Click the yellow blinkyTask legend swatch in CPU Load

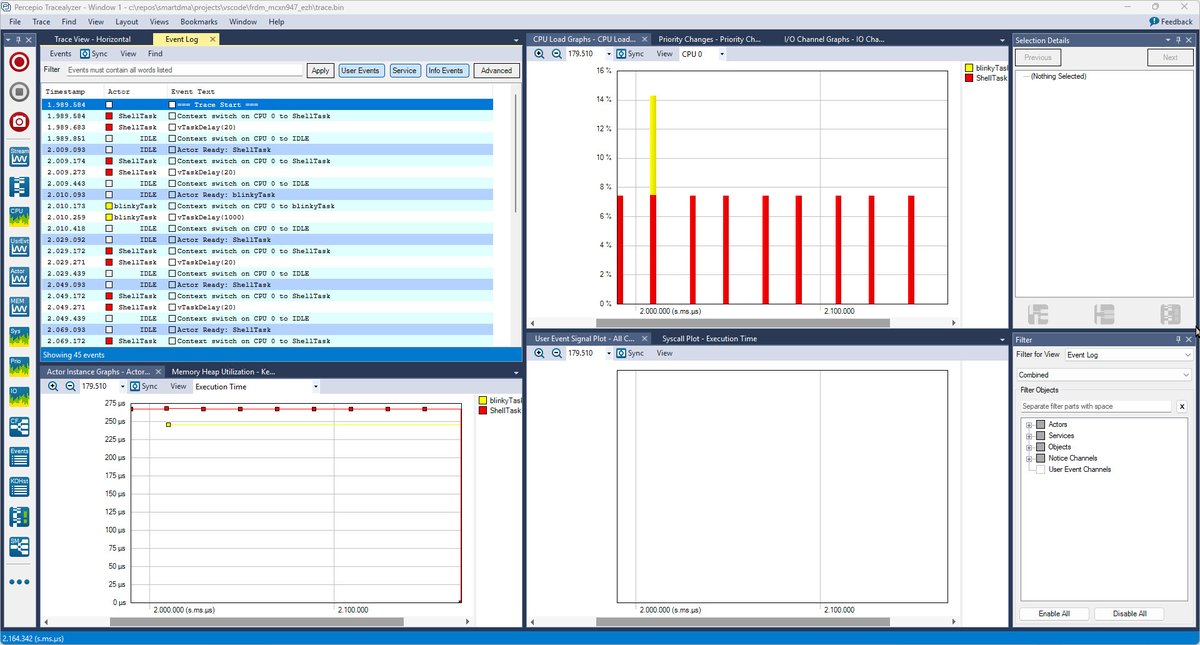click(x=969, y=68)
